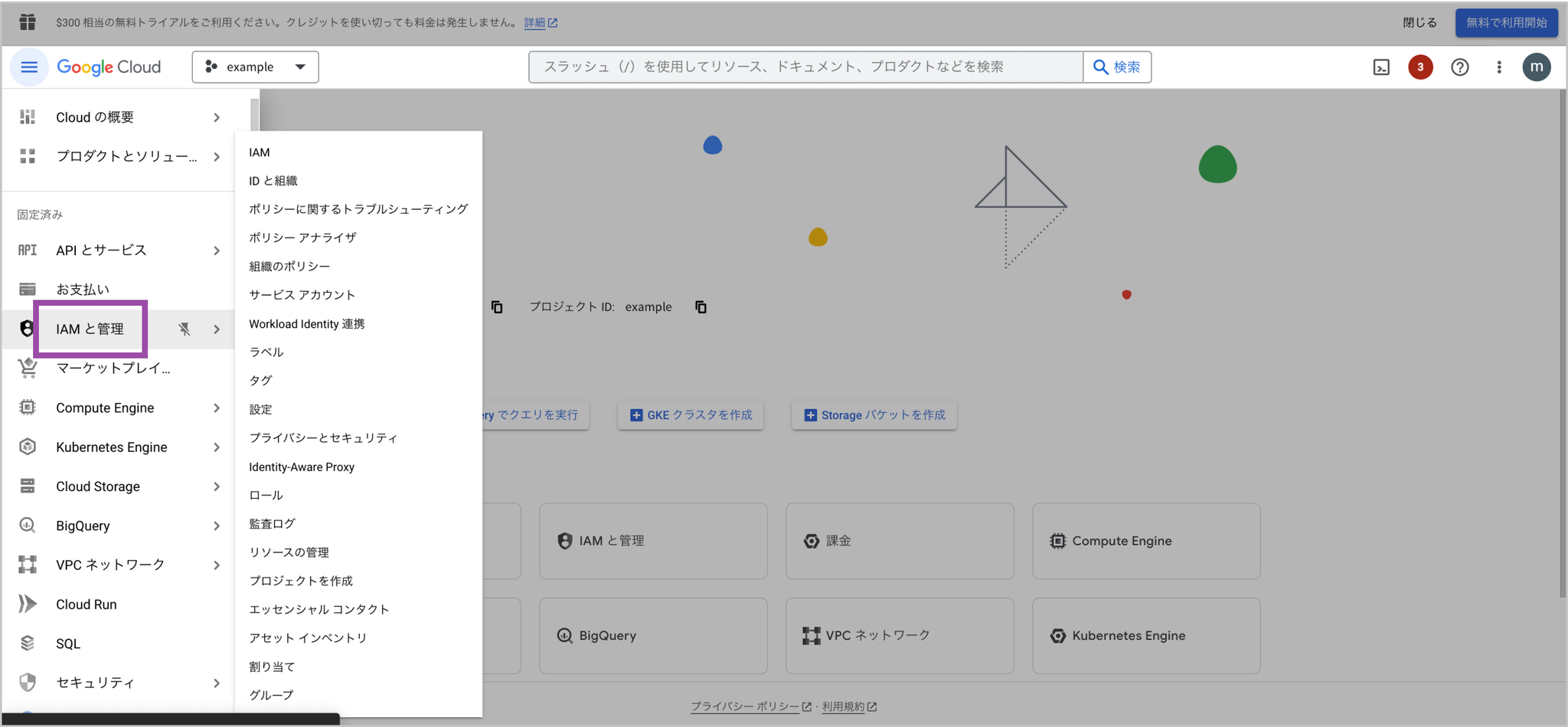Unpin IAM と管理 from the sidebar

point(185,329)
